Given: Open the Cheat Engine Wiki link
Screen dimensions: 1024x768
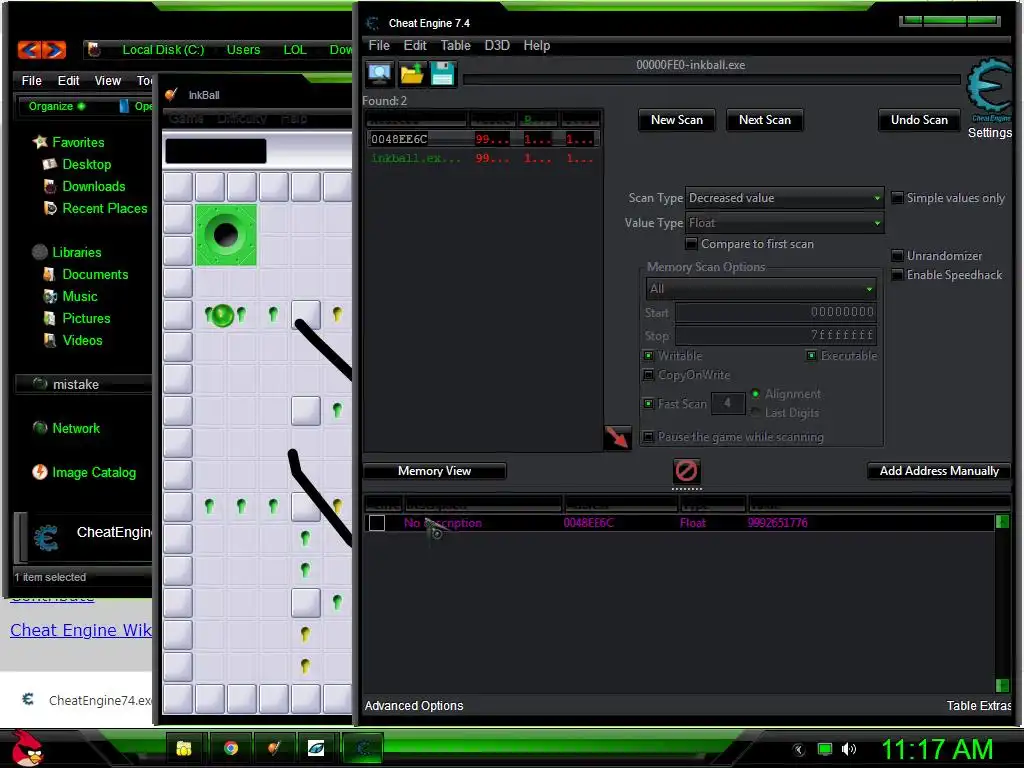Looking at the screenshot, I should (x=81, y=630).
